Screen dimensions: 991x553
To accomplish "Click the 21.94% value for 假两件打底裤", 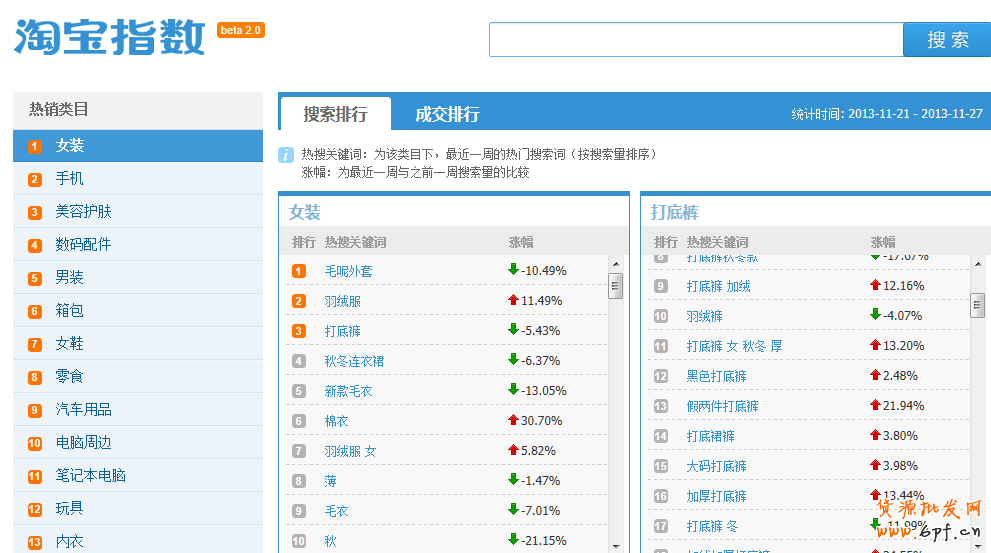I will pyautogui.click(x=903, y=405).
